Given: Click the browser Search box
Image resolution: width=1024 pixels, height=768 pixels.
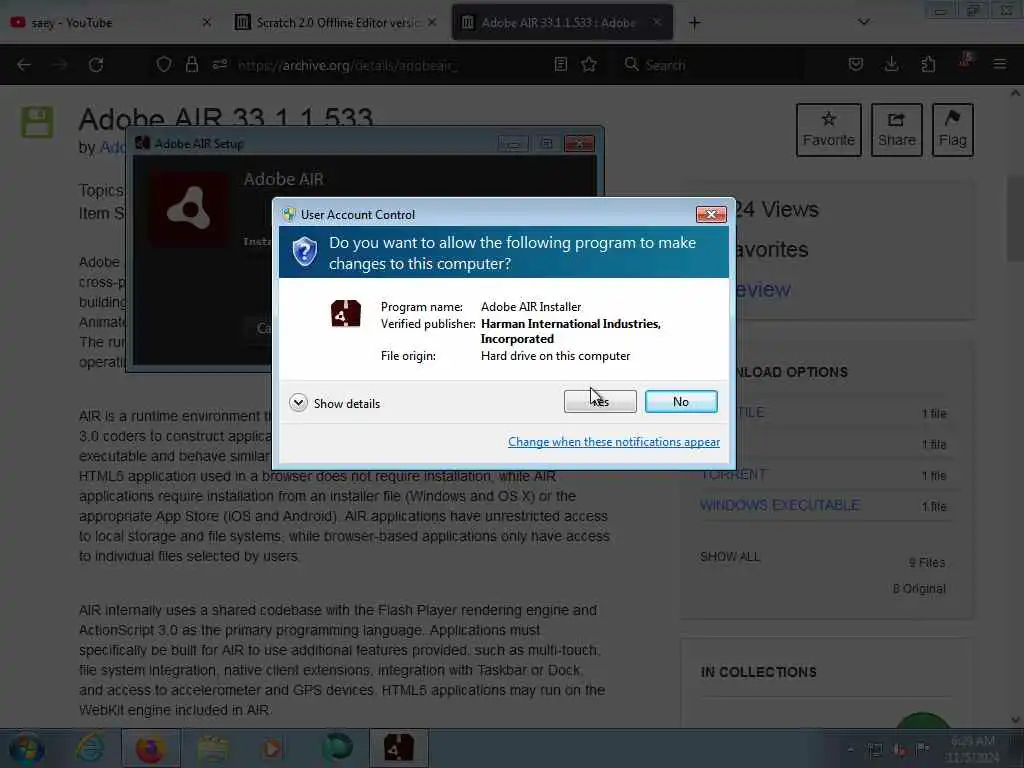Looking at the screenshot, I should click(712, 65).
